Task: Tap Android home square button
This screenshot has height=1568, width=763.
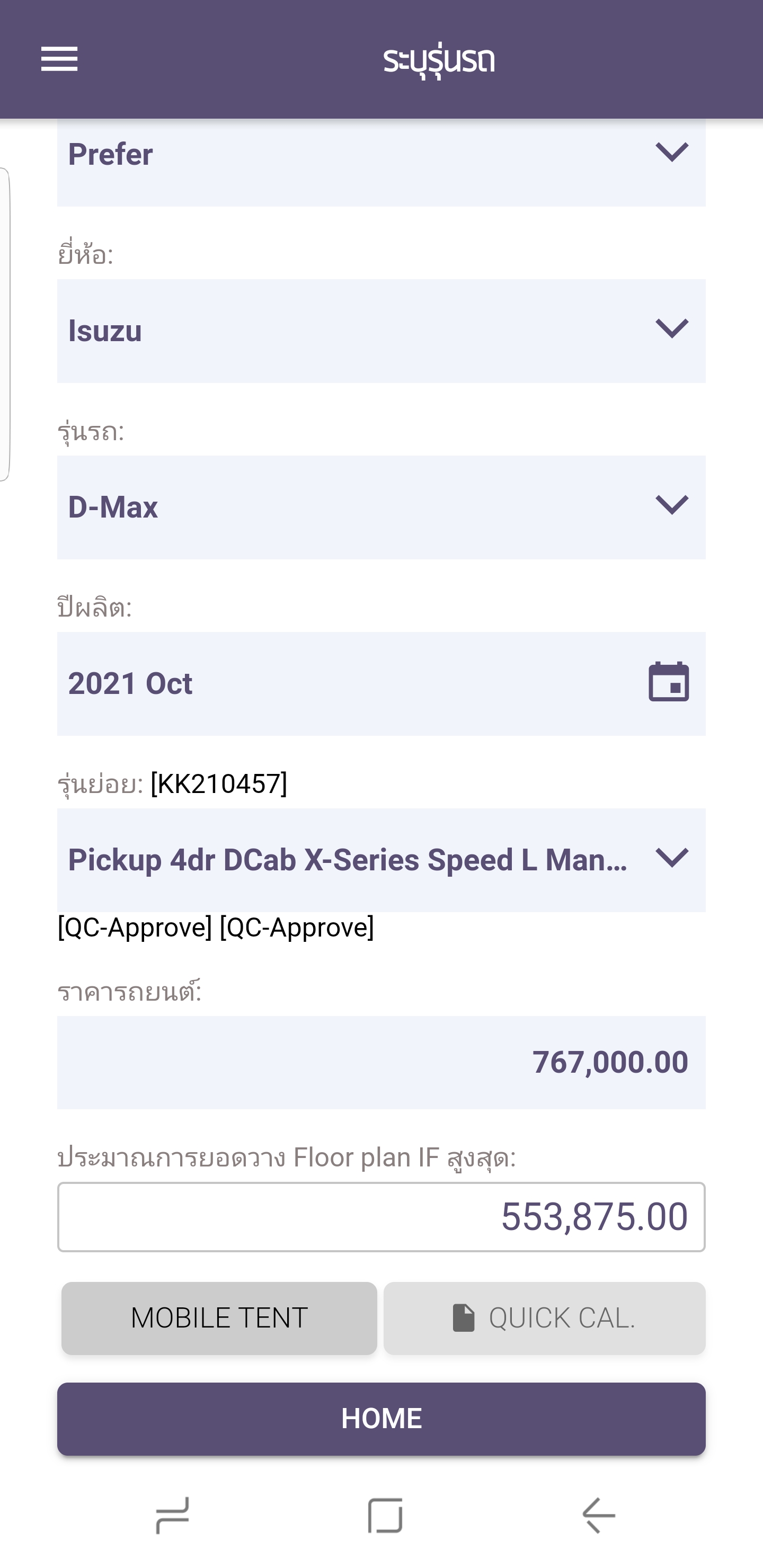Action: tap(385, 1514)
